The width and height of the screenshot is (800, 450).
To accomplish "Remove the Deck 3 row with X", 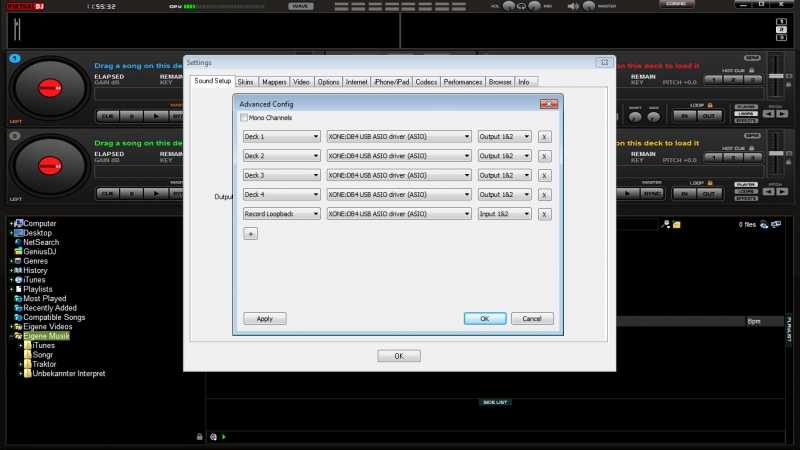I will pos(545,175).
